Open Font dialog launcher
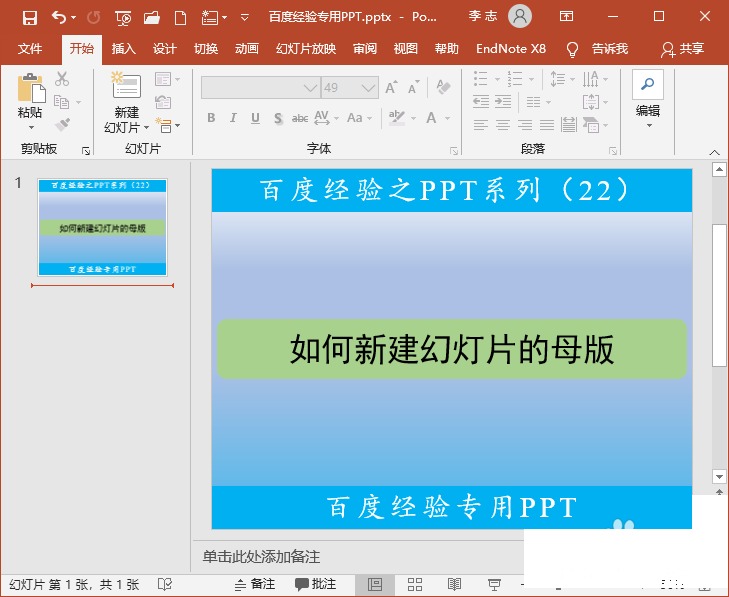Image resolution: width=729 pixels, height=597 pixels. (x=454, y=151)
